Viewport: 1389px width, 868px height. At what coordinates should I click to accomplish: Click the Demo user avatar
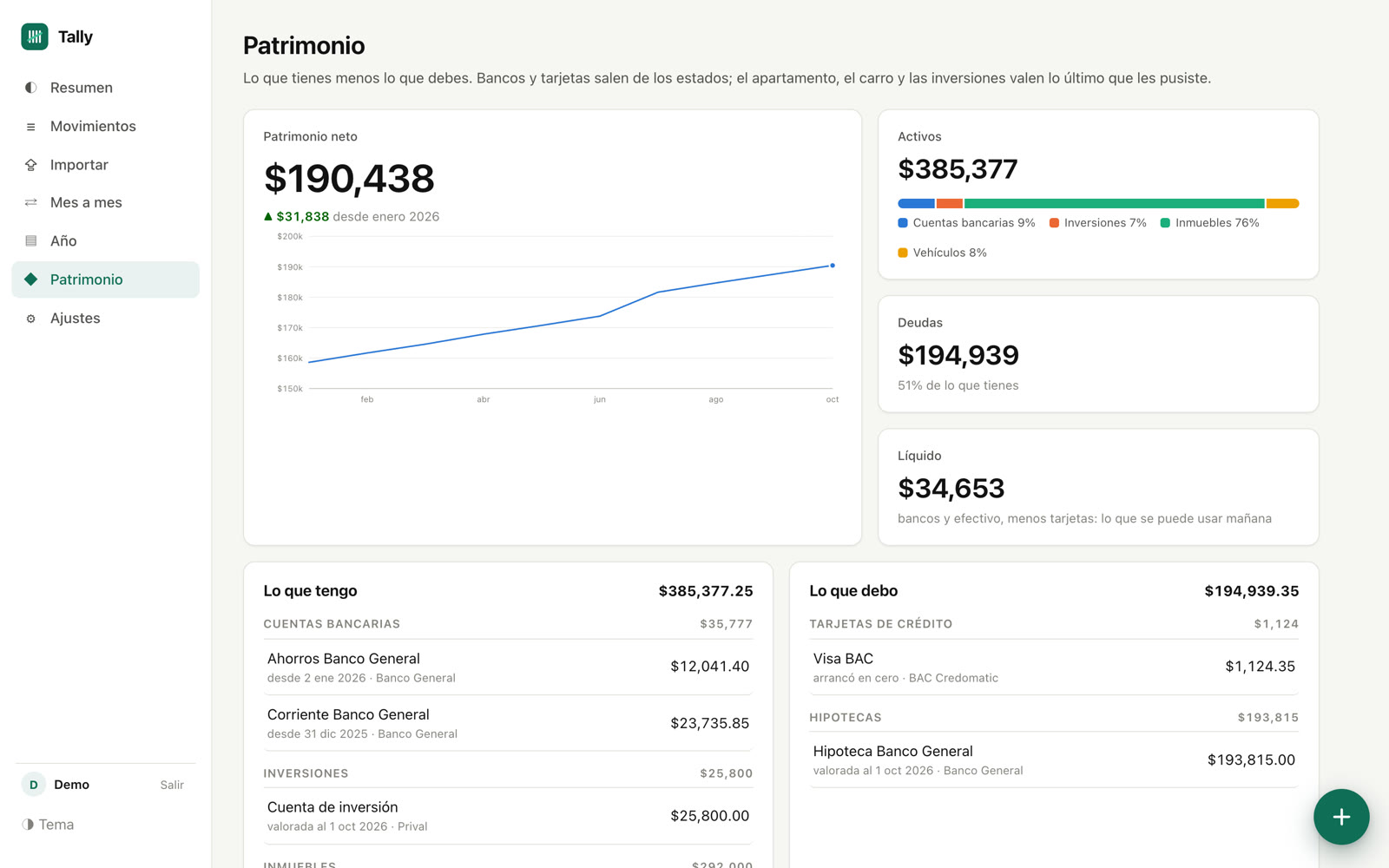(34, 785)
